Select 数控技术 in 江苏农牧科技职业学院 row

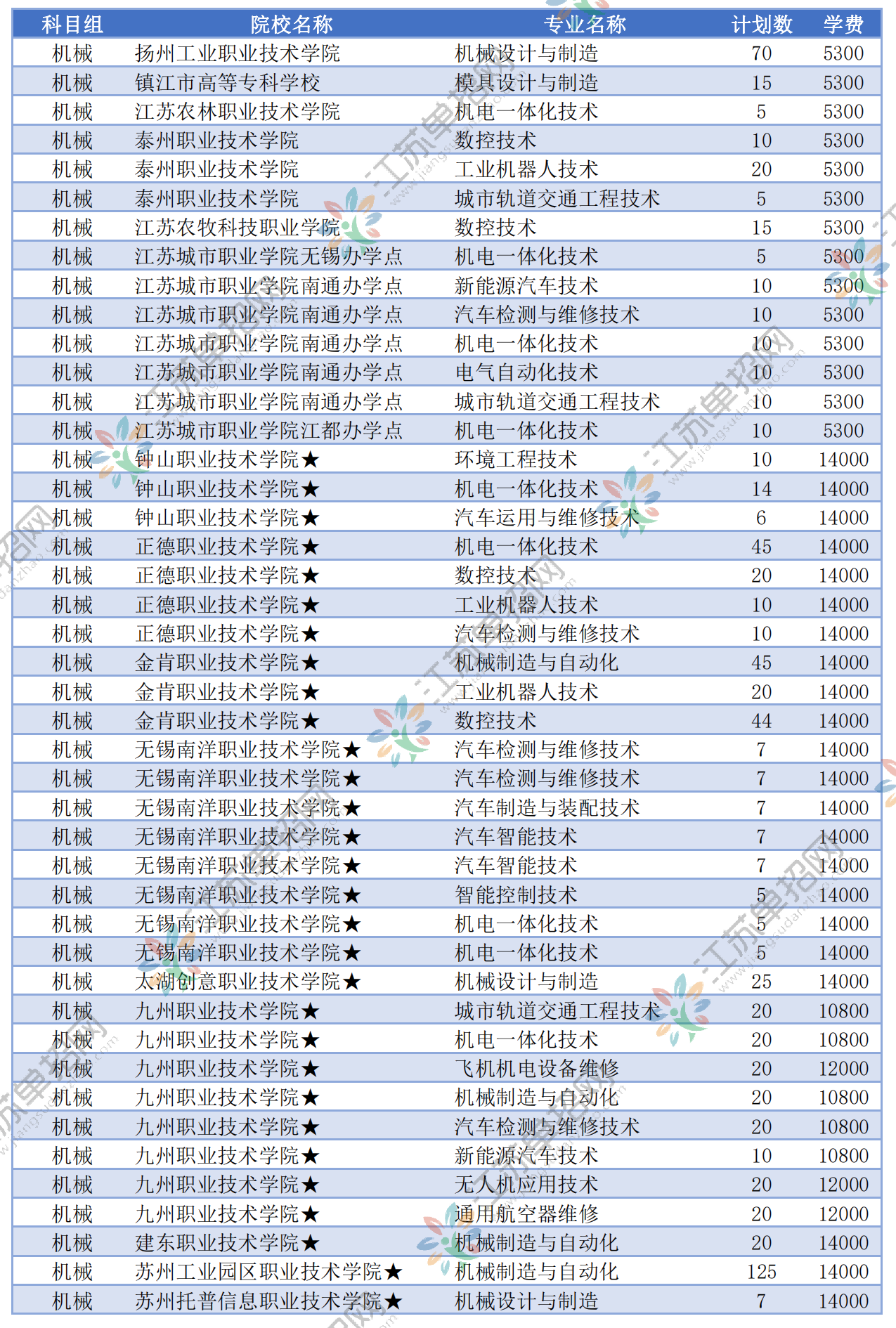(x=495, y=228)
